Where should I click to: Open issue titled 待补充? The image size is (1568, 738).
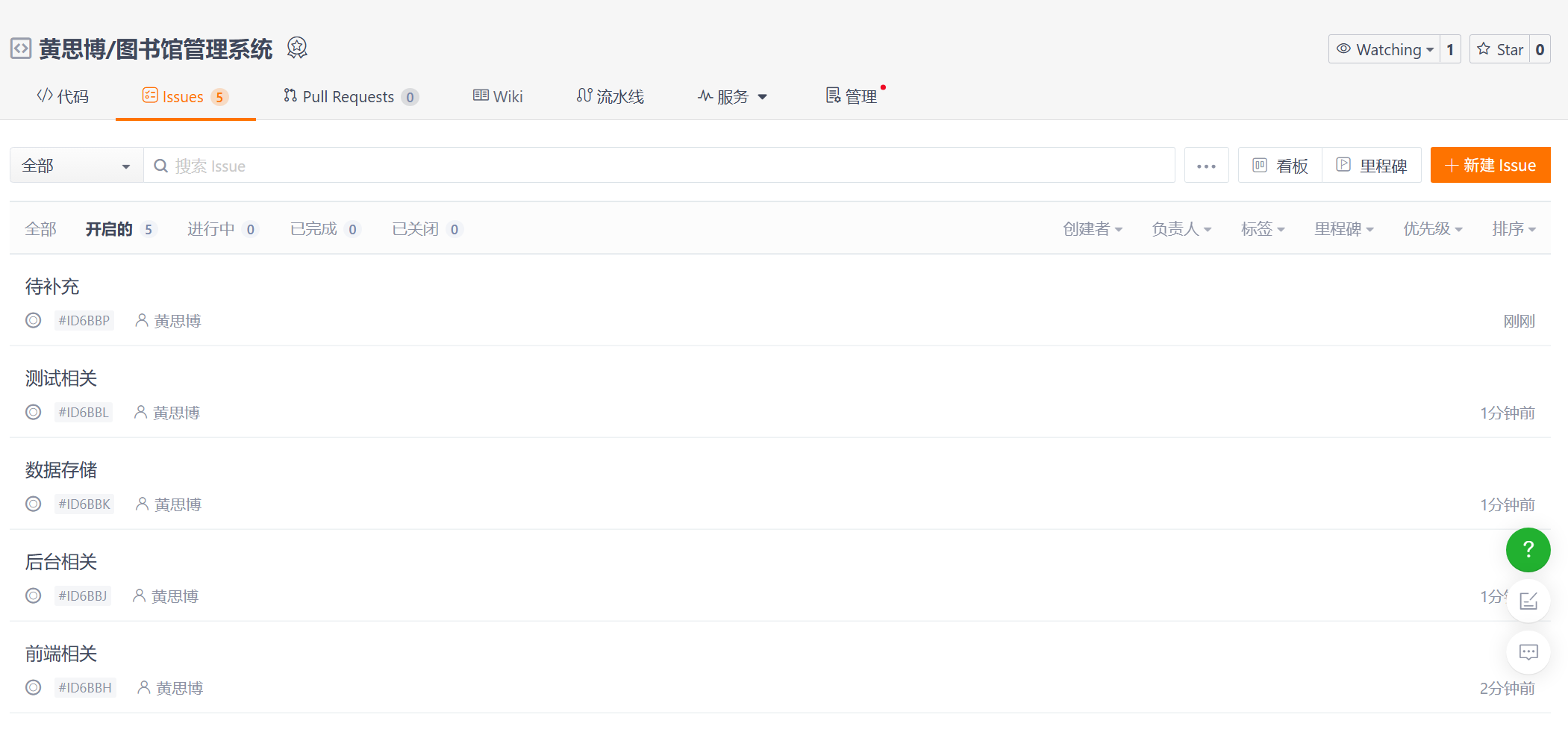[x=52, y=287]
